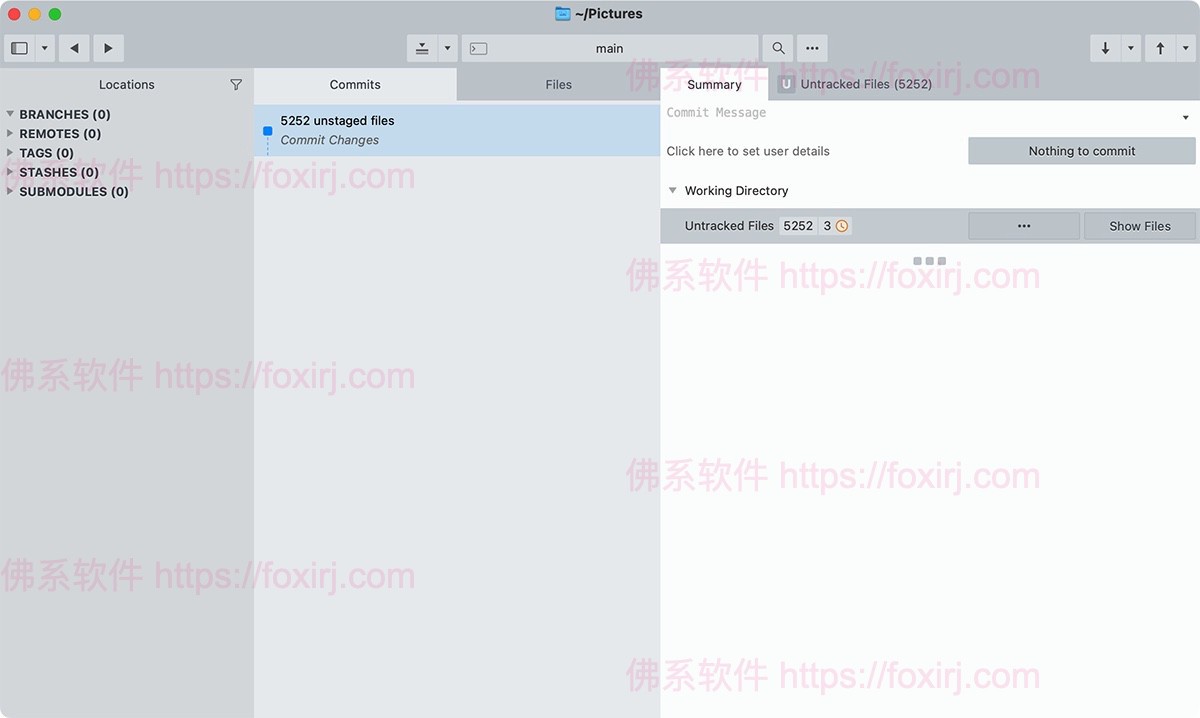Click the pull down-arrow icon
1200x718 pixels.
pos(1105,48)
